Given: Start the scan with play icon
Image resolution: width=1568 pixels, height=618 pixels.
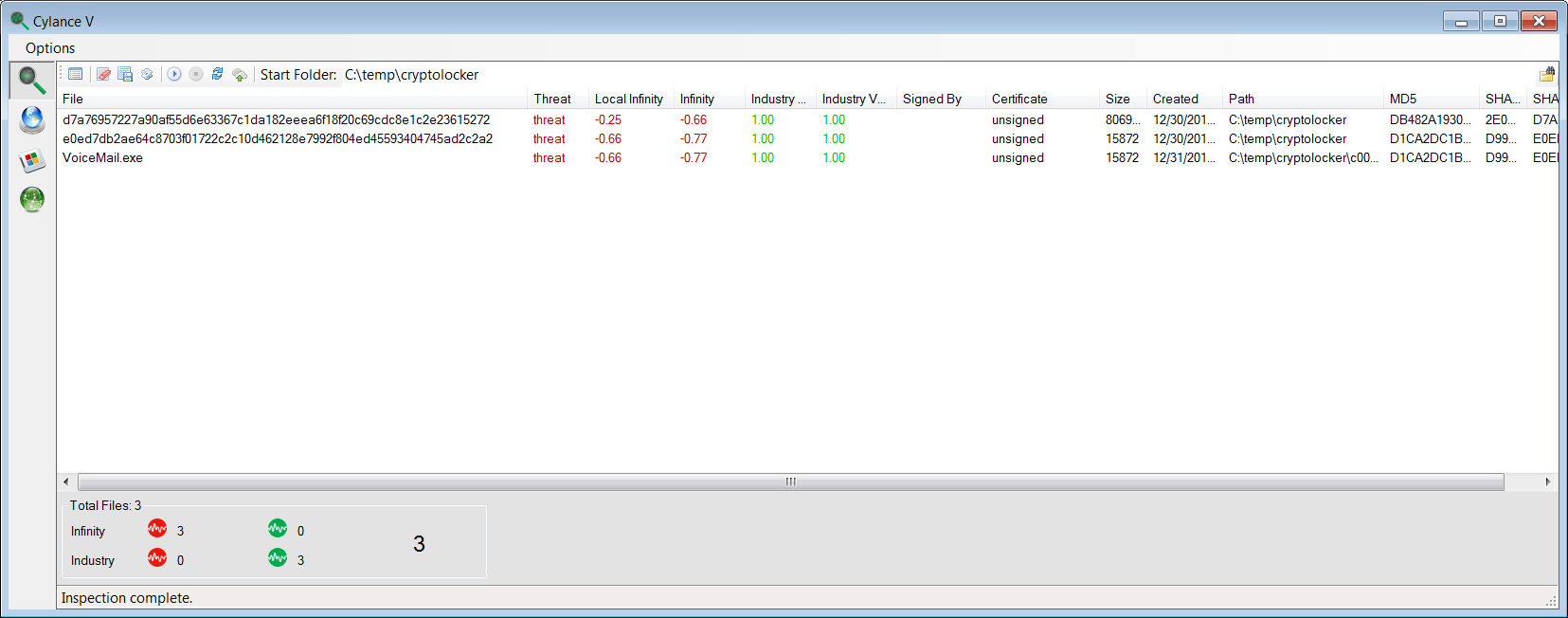Looking at the screenshot, I should pyautogui.click(x=174, y=74).
